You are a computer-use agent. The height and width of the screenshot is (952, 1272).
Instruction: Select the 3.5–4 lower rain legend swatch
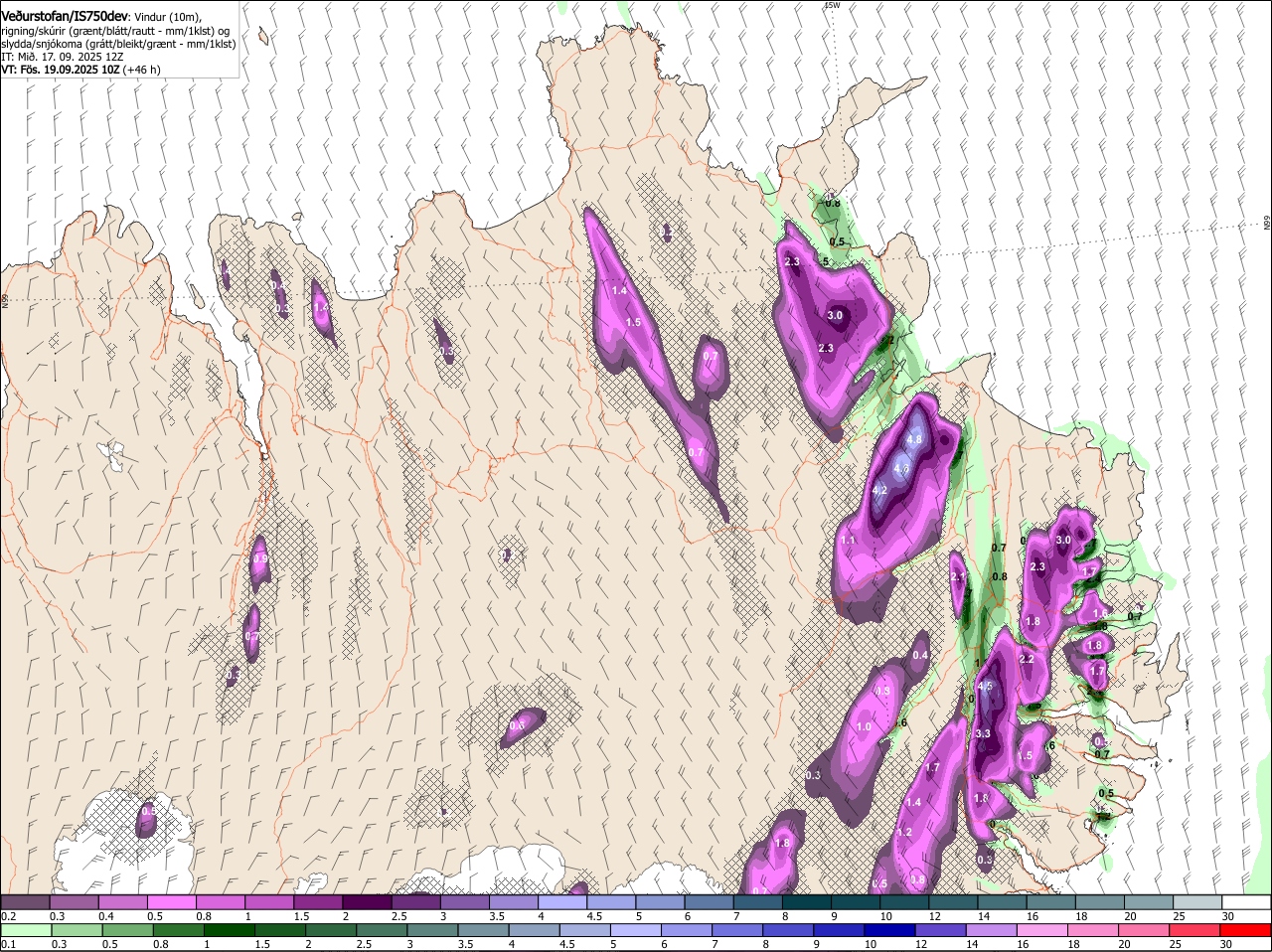tap(484, 930)
